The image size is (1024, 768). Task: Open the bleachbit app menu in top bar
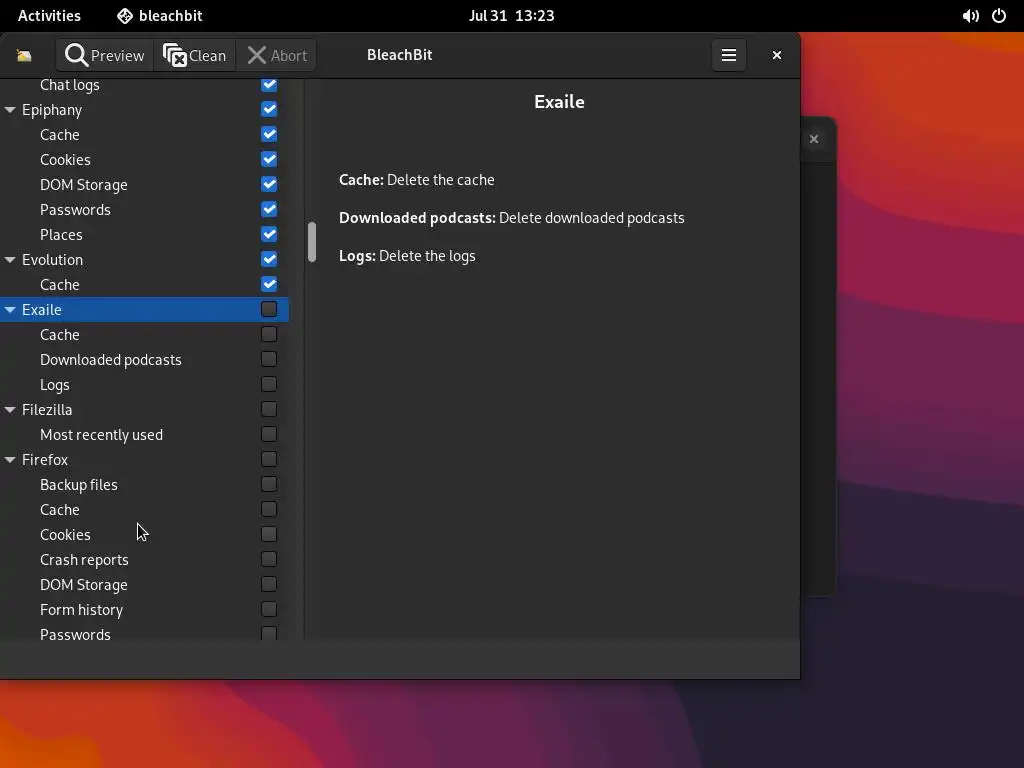(159, 16)
